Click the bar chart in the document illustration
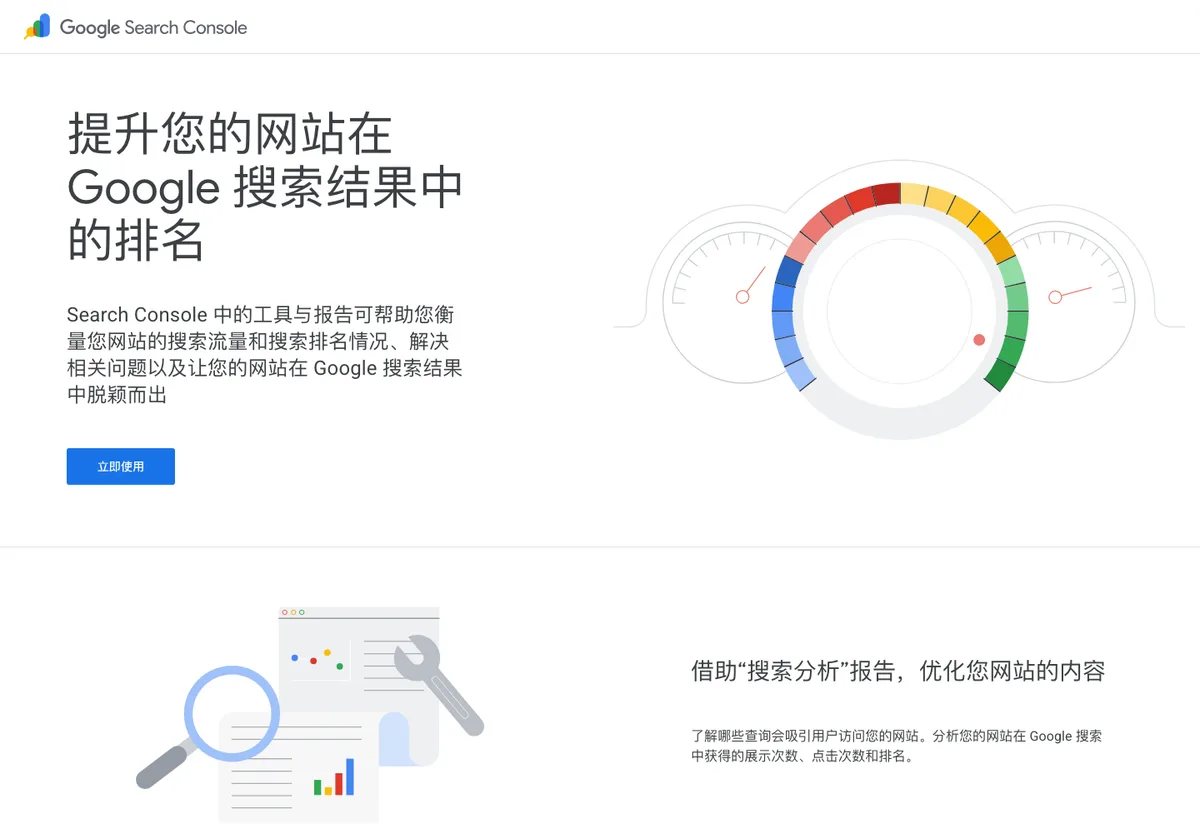 pos(334,776)
